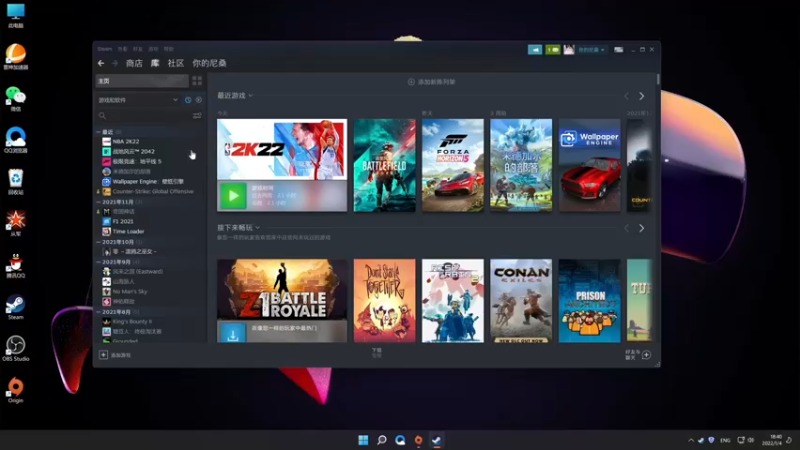Open the Risk of Rain 2 cover
Screen dimensions: 800x450
(x=453, y=301)
